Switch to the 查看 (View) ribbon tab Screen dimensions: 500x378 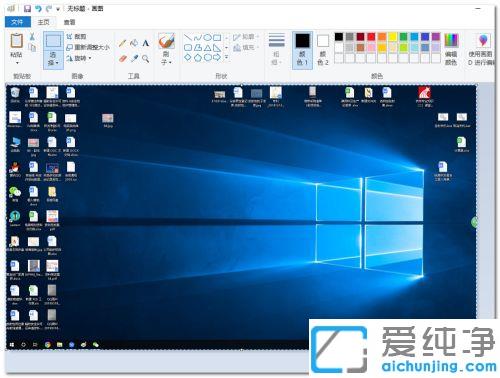point(69,22)
